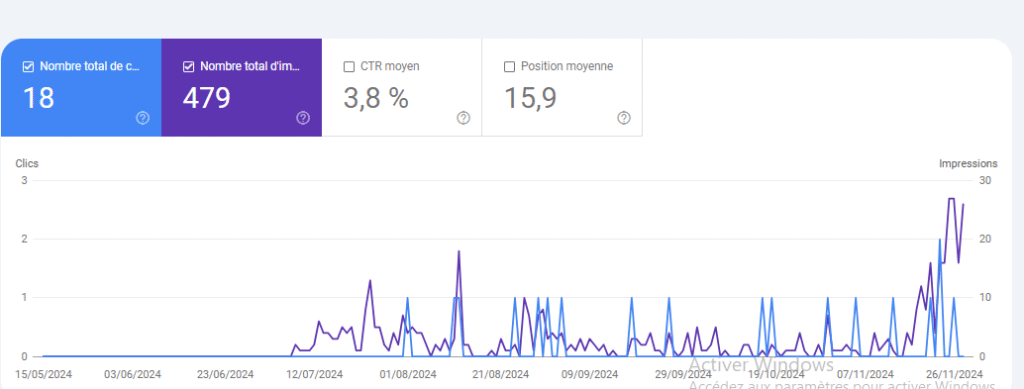The image size is (1024, 389).
Task: Click the Clics axis label
Action: (27, 164)
